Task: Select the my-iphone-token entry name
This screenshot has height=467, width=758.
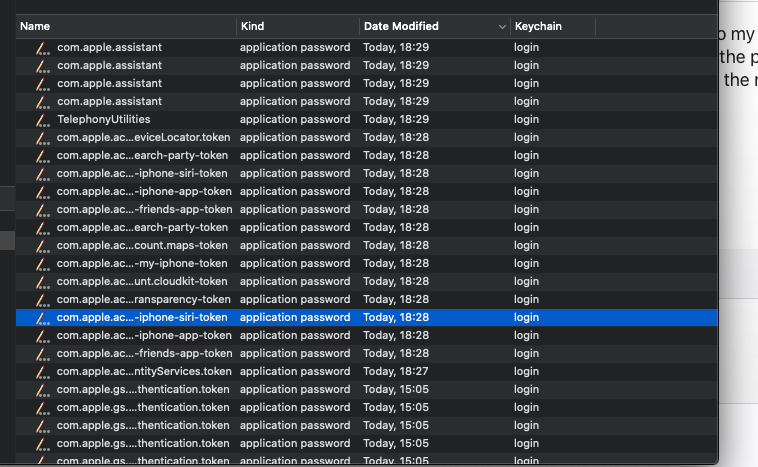Action: pos(143,263)
